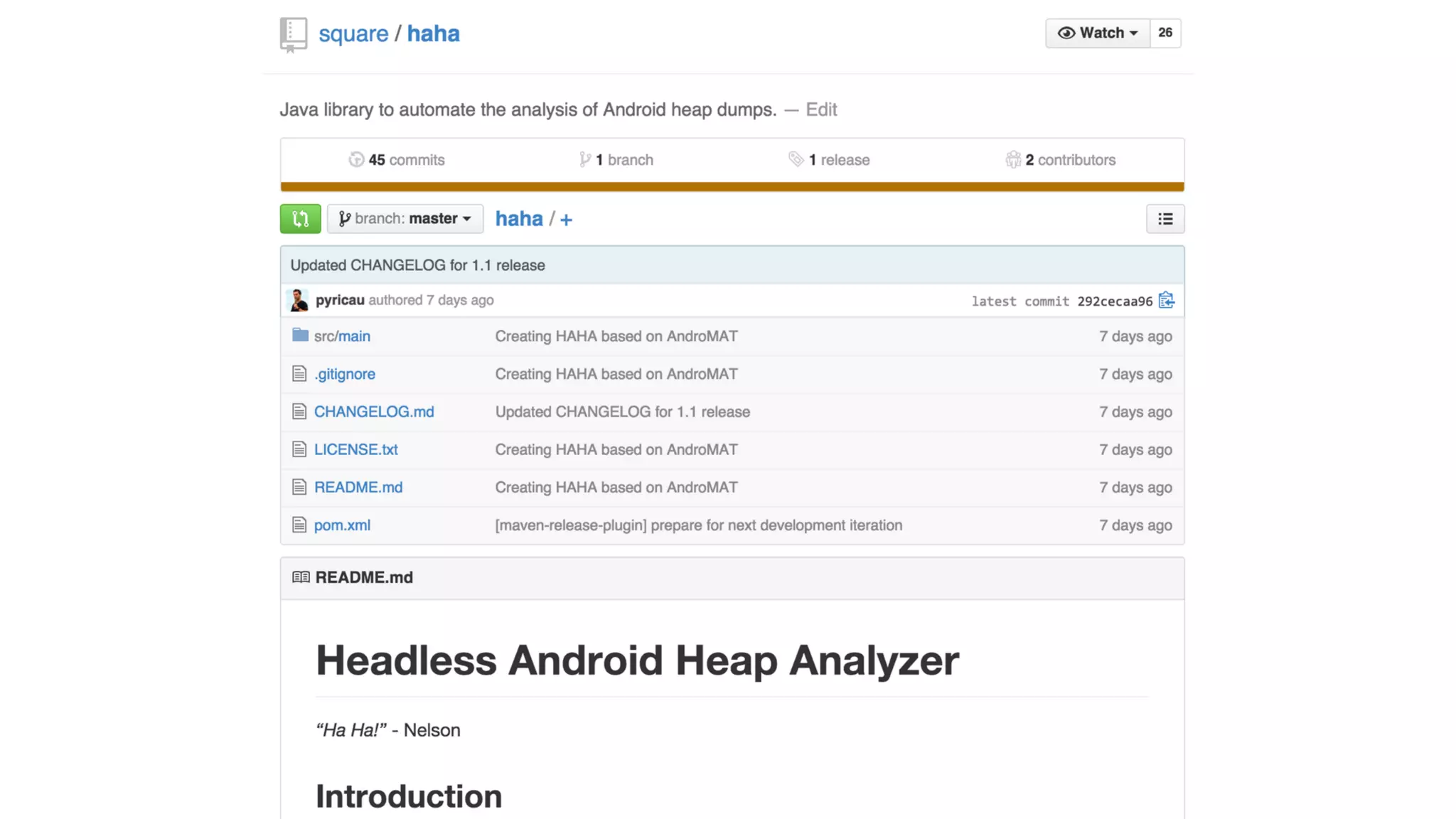Open the square organization link

353,34
